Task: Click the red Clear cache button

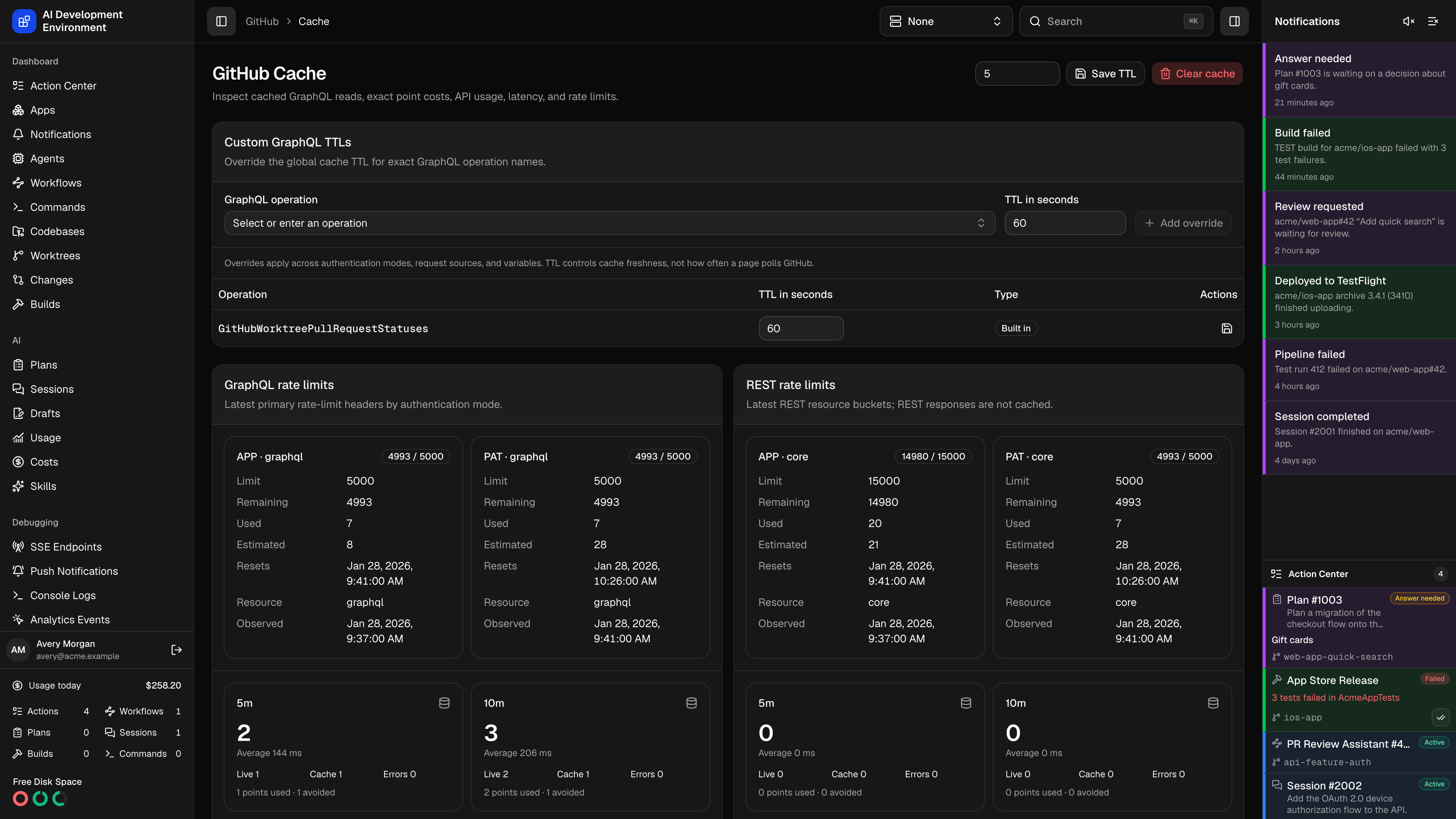Action: click(x=1197, y=74)
